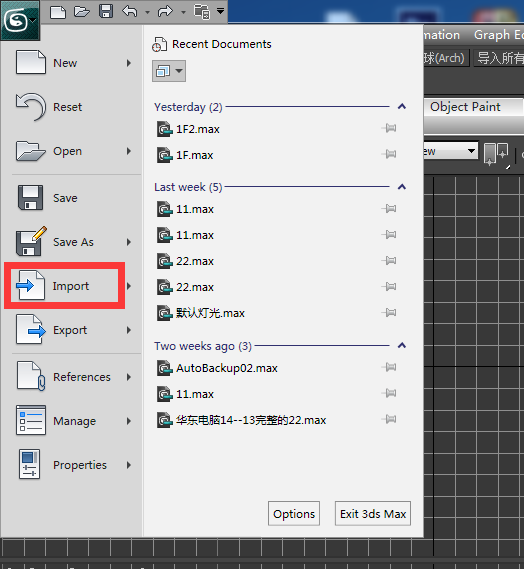Select Export in the application menu

(x=73, y=330)
